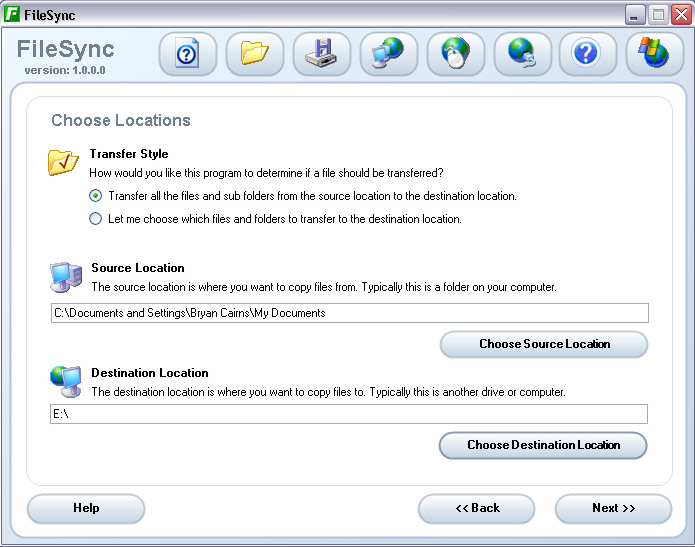This screenshot has height=547, width=695.
Task: Click the Destination Location computer globe icon
Action: [66, 381]
